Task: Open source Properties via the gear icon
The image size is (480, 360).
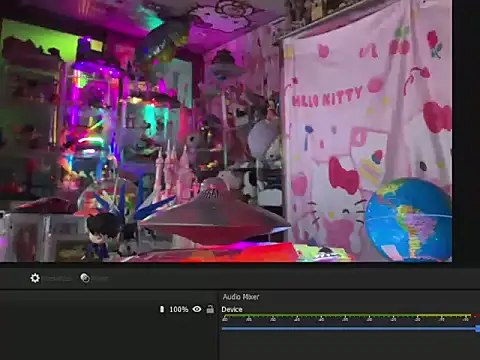Action: point(35,278)
